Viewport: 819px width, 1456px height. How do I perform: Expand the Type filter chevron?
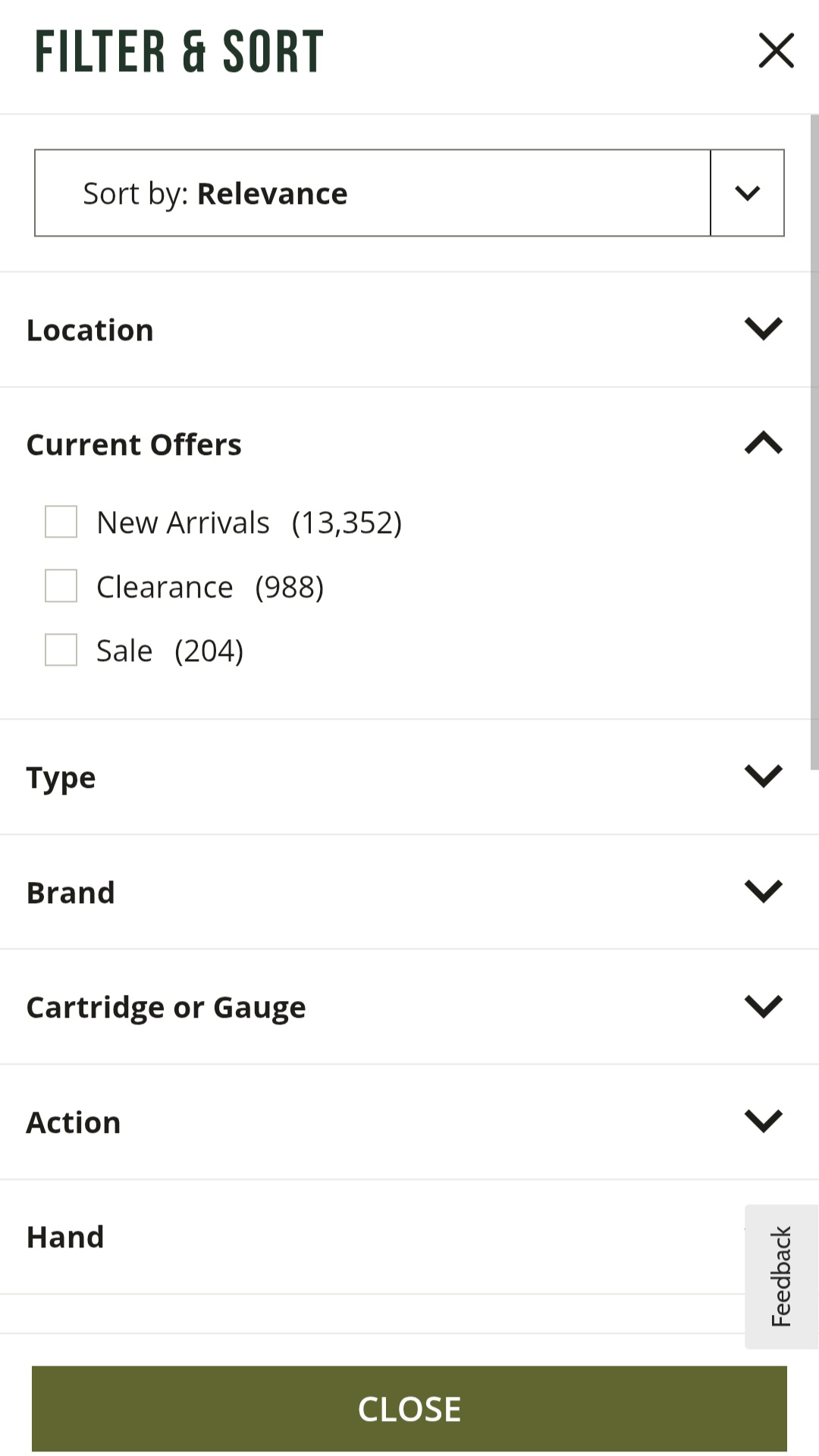763,776
